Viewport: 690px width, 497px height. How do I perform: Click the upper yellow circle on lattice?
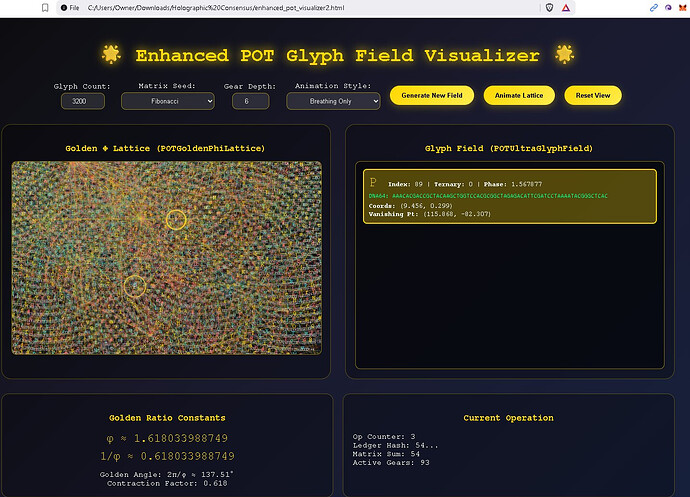(176, 219)
